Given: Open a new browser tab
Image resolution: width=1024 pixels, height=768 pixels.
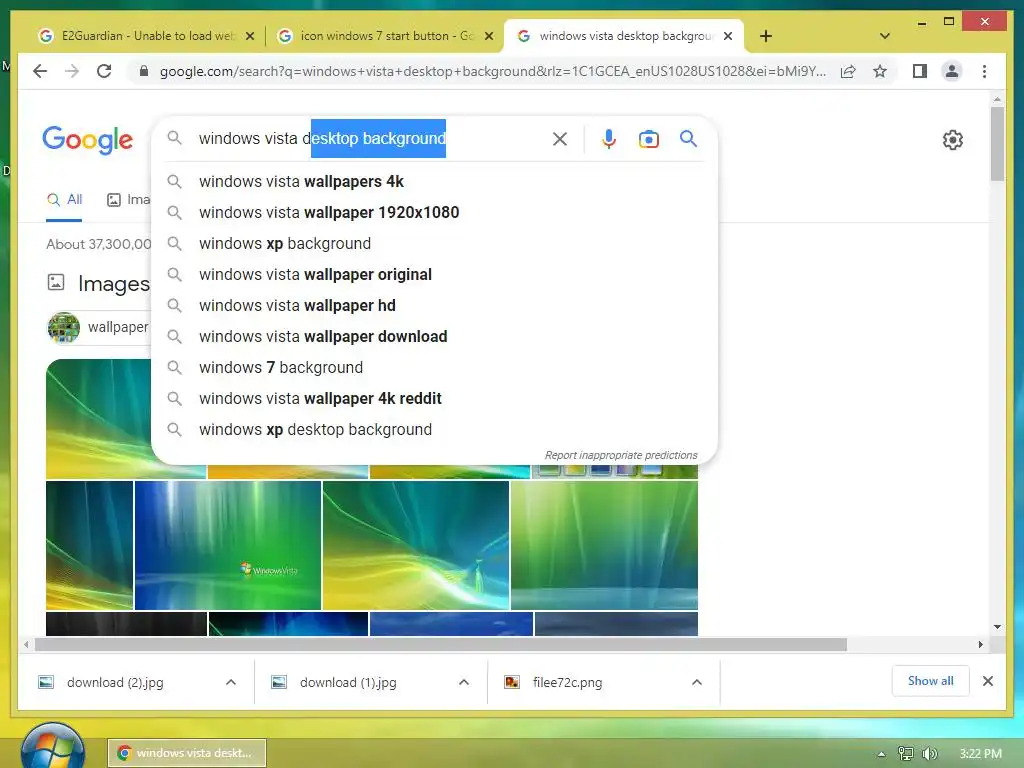Looking at the screenshot, I should (x=766, y=36).
